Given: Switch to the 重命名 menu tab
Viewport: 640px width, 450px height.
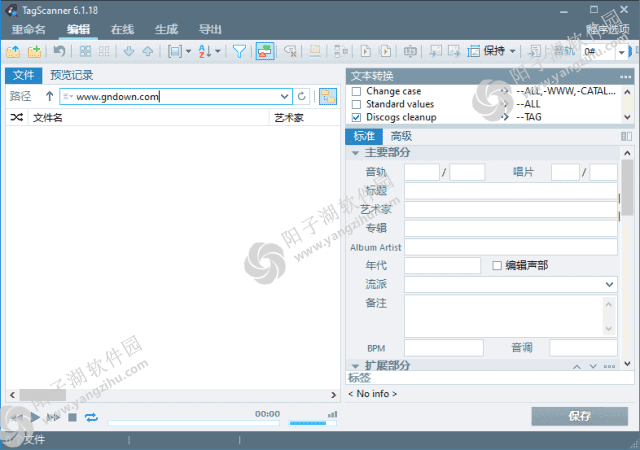Looking at the screenshot, I should (x=29, y=30).
